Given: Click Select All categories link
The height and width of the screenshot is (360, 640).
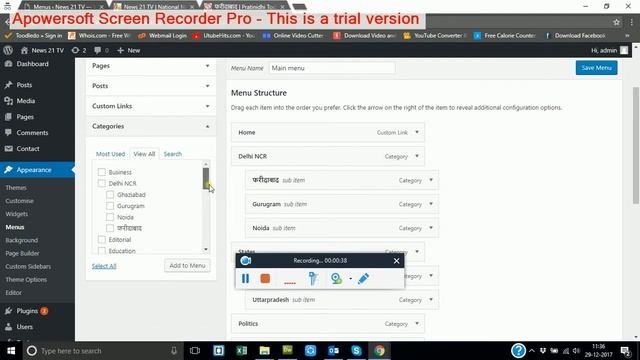Looking at the screenshot, I should (x=104, y=266).
